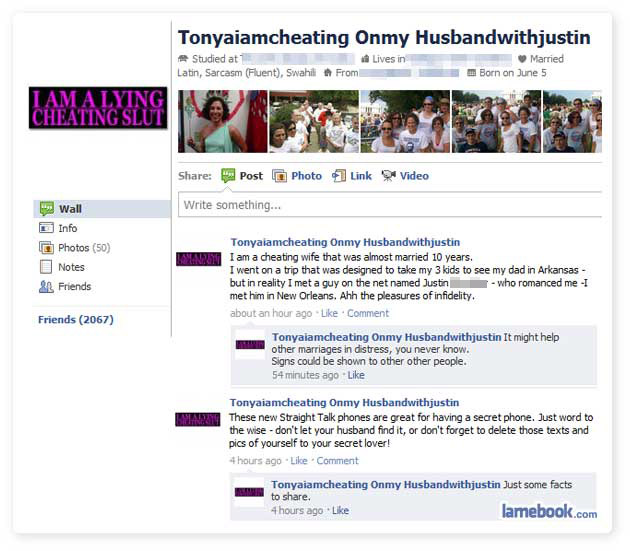
Task: Click the Photo share icon
Action: [x=279, y=176]
